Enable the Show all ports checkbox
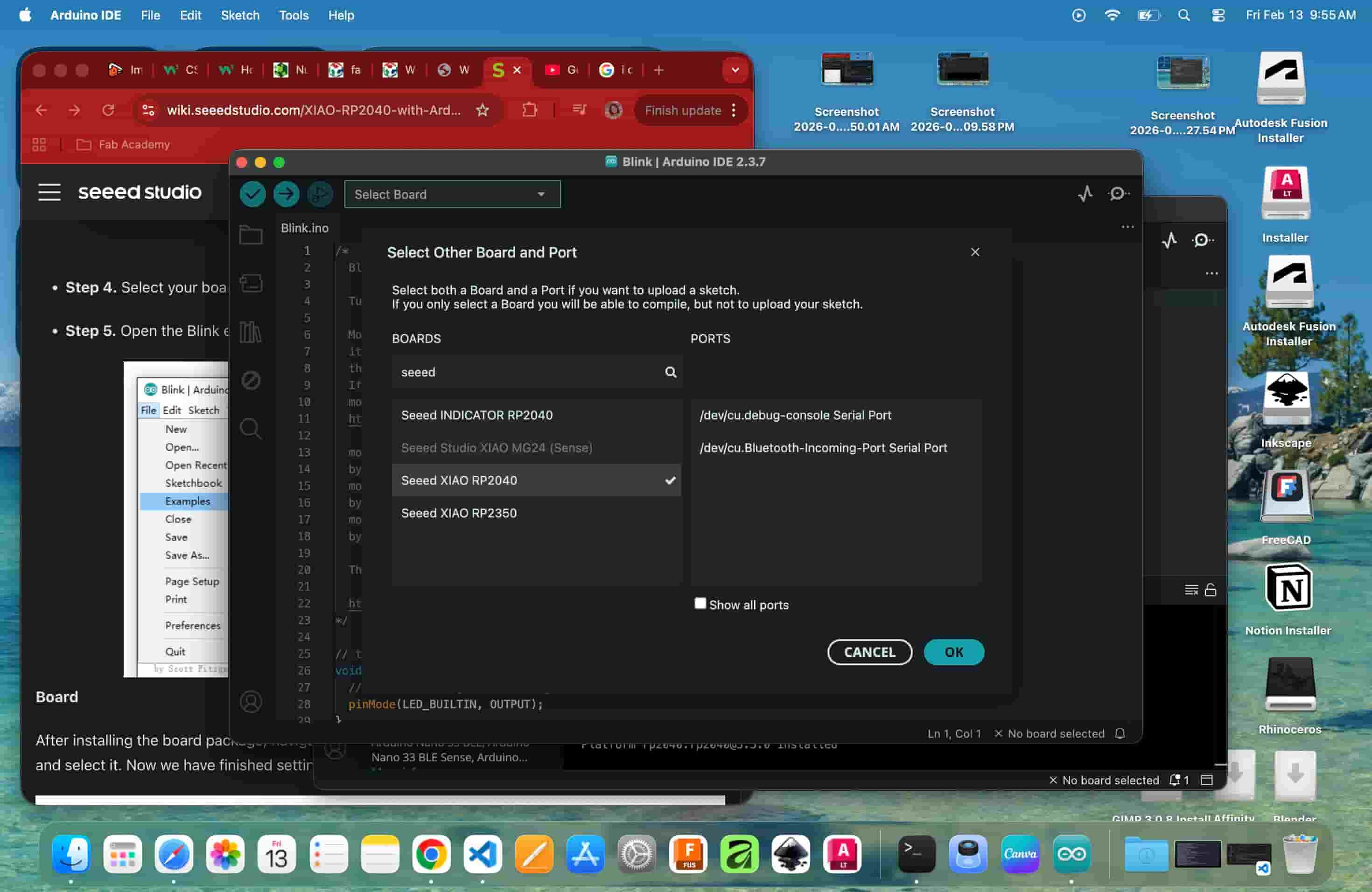Viewport: 1372px width, 892px height. (700, 603)
